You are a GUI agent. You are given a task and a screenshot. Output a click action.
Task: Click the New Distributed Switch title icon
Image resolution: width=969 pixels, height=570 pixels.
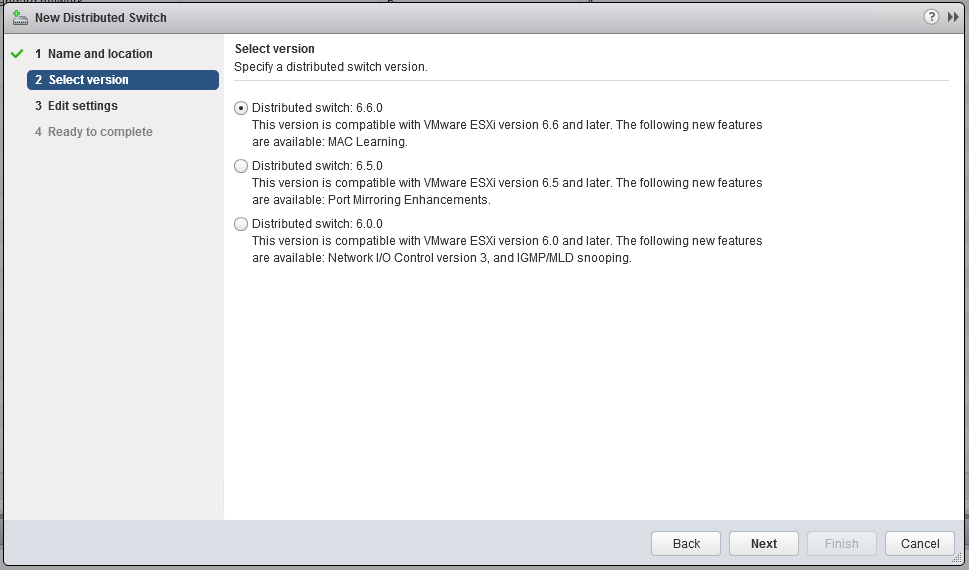pos(20,17)
